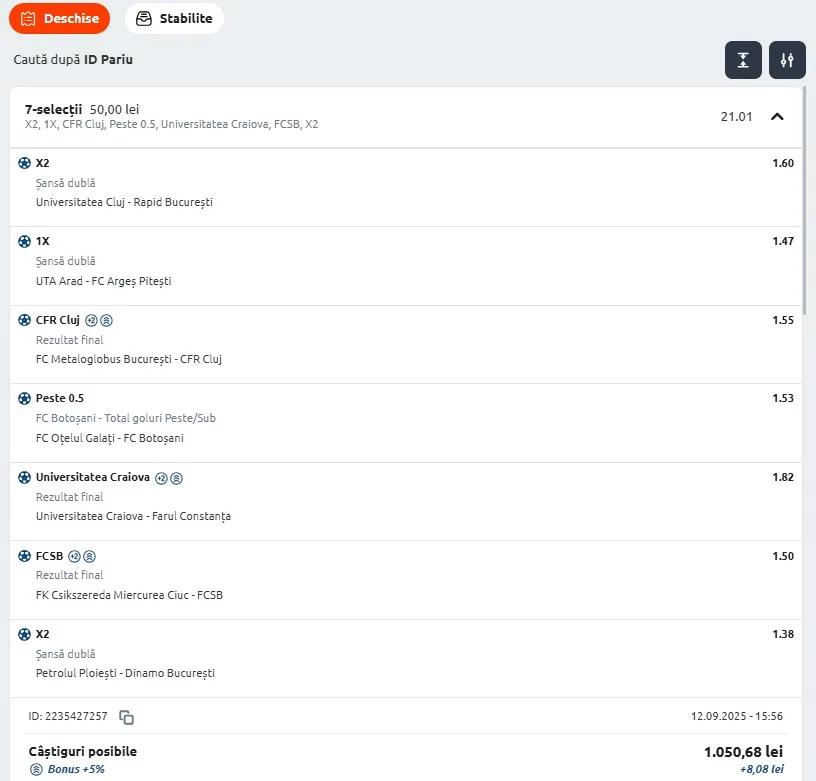This screenshot has width=816, height=781.
Task: Click the stake amount '50,00 lei'
Action: pyautogui.click(x=114, y=109)
